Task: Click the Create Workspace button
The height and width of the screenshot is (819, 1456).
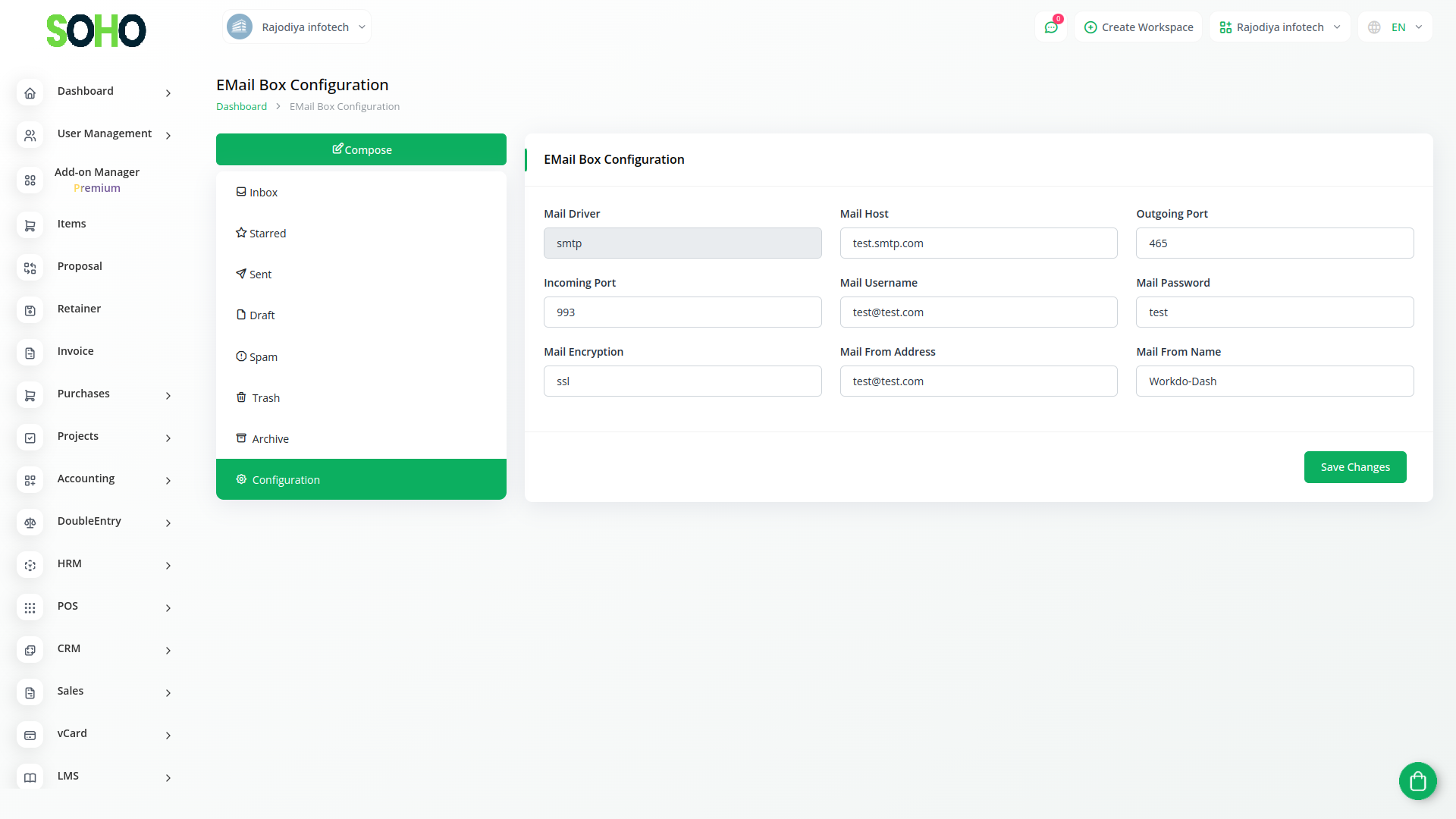Action: point(1138,27)
